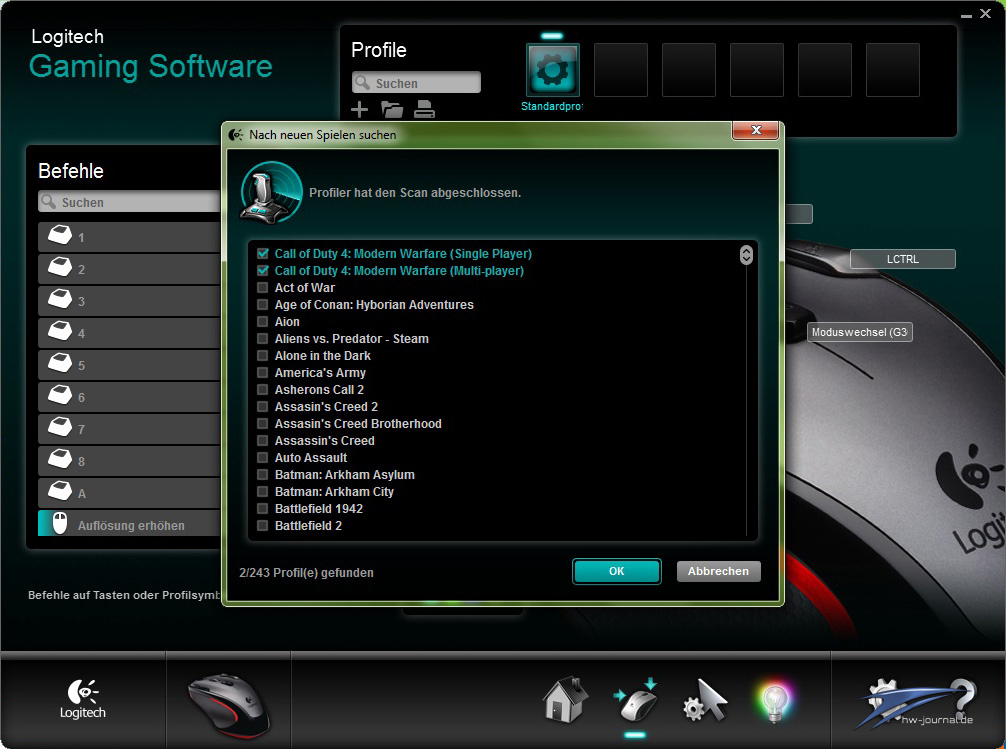Select the Auflösung erhöhen command
Image resolution: width=1006 pixels, height=749 pixels.
(130, 525)
